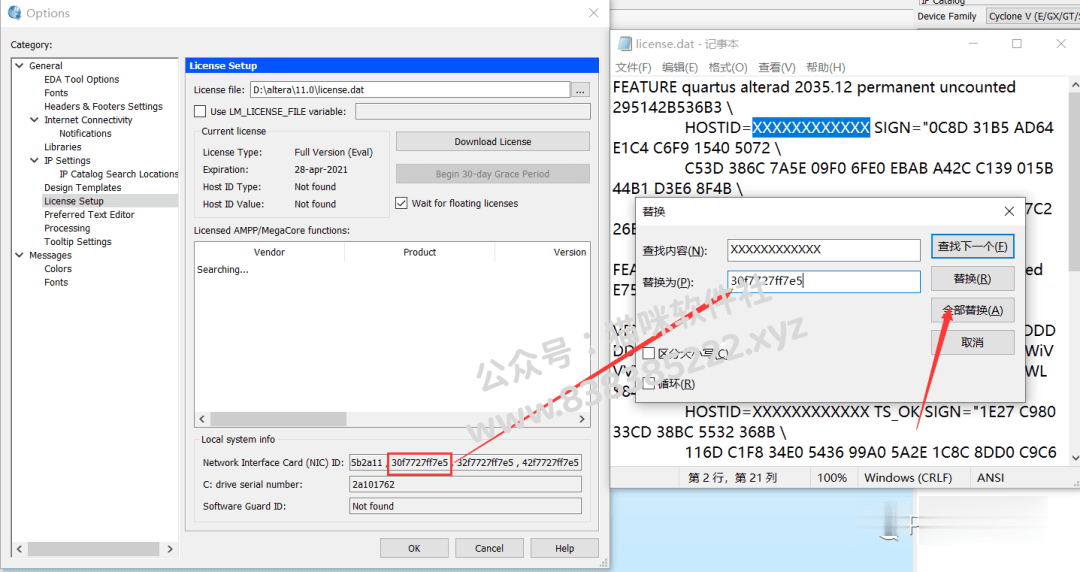Click ANSI encoding in Notepad status bar
This screenshot has width=1080, height=572.
point(990,478)
